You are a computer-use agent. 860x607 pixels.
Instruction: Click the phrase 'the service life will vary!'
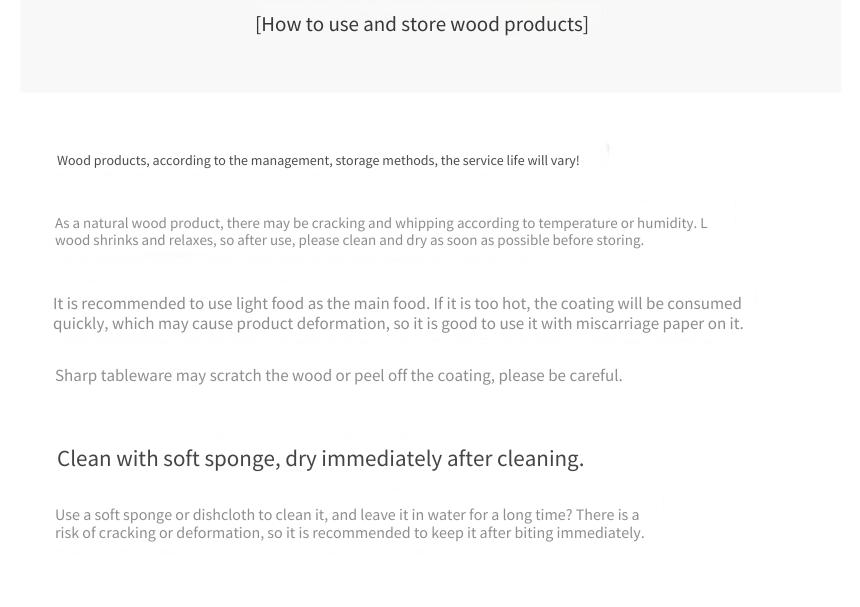[x=510, y=161]
